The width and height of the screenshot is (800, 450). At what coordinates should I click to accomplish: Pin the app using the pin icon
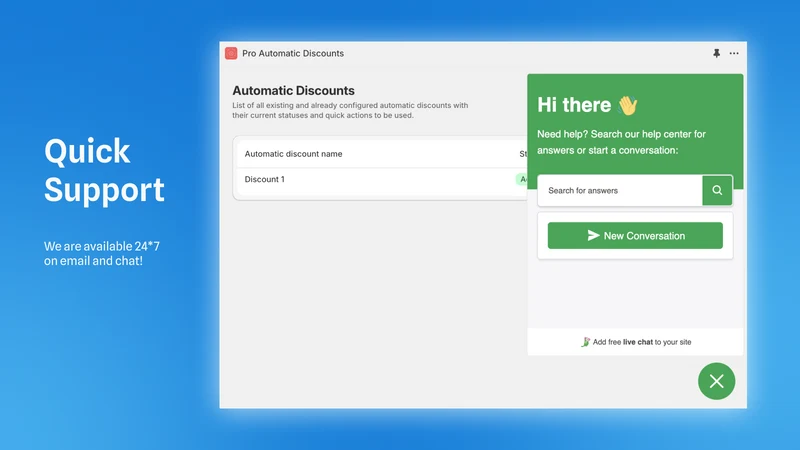716,53
